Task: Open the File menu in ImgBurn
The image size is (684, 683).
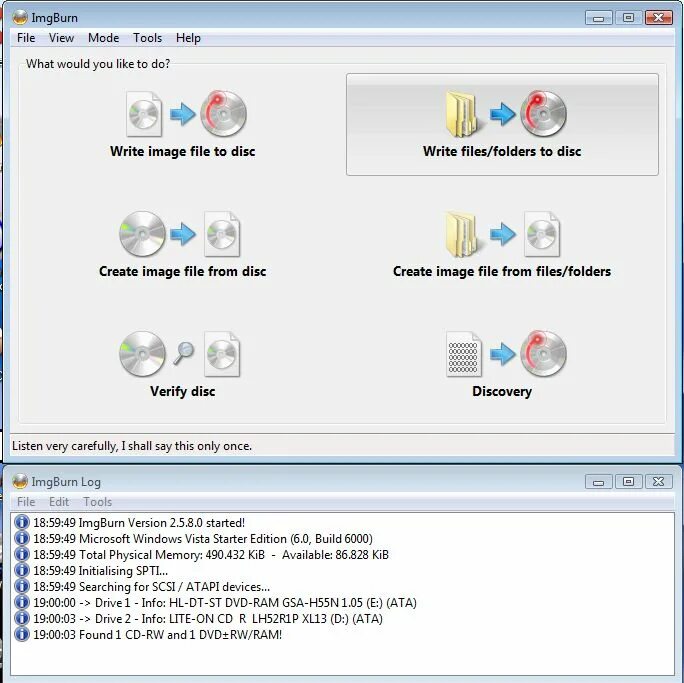Action: point(26,38)
